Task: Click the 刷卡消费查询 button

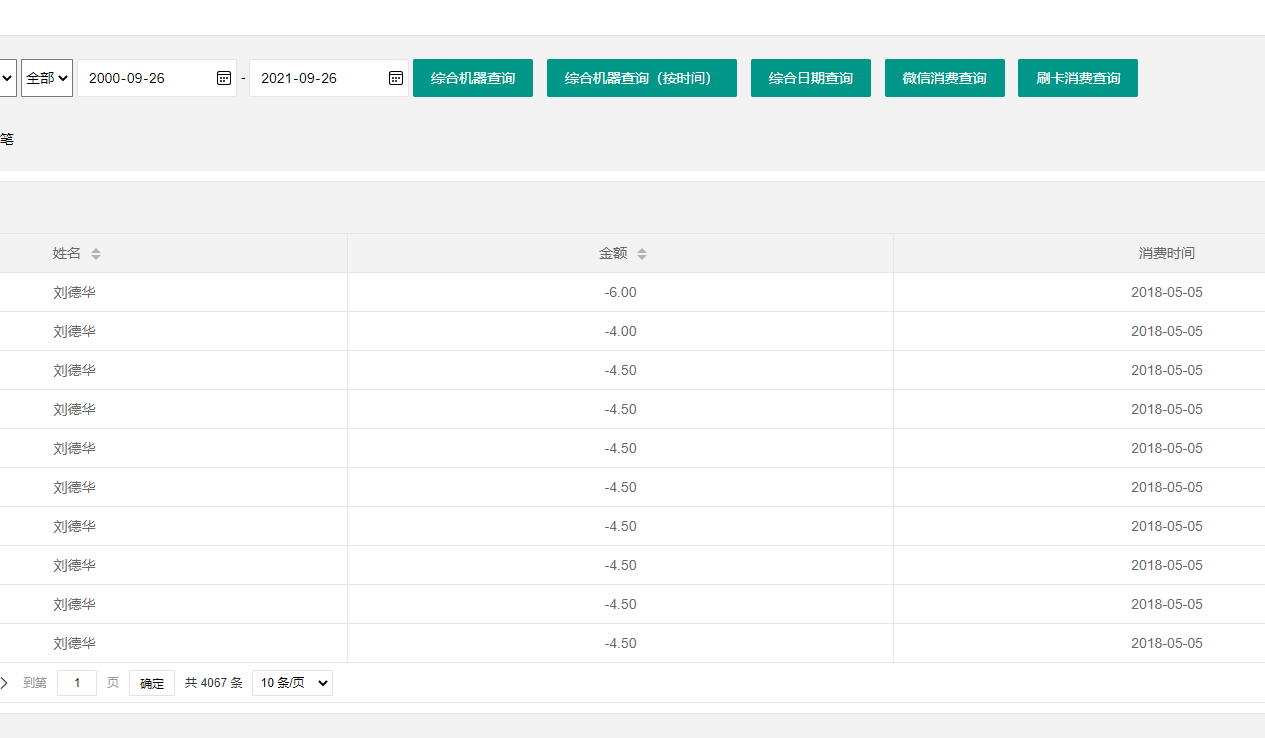Action: click(1077, 78)
